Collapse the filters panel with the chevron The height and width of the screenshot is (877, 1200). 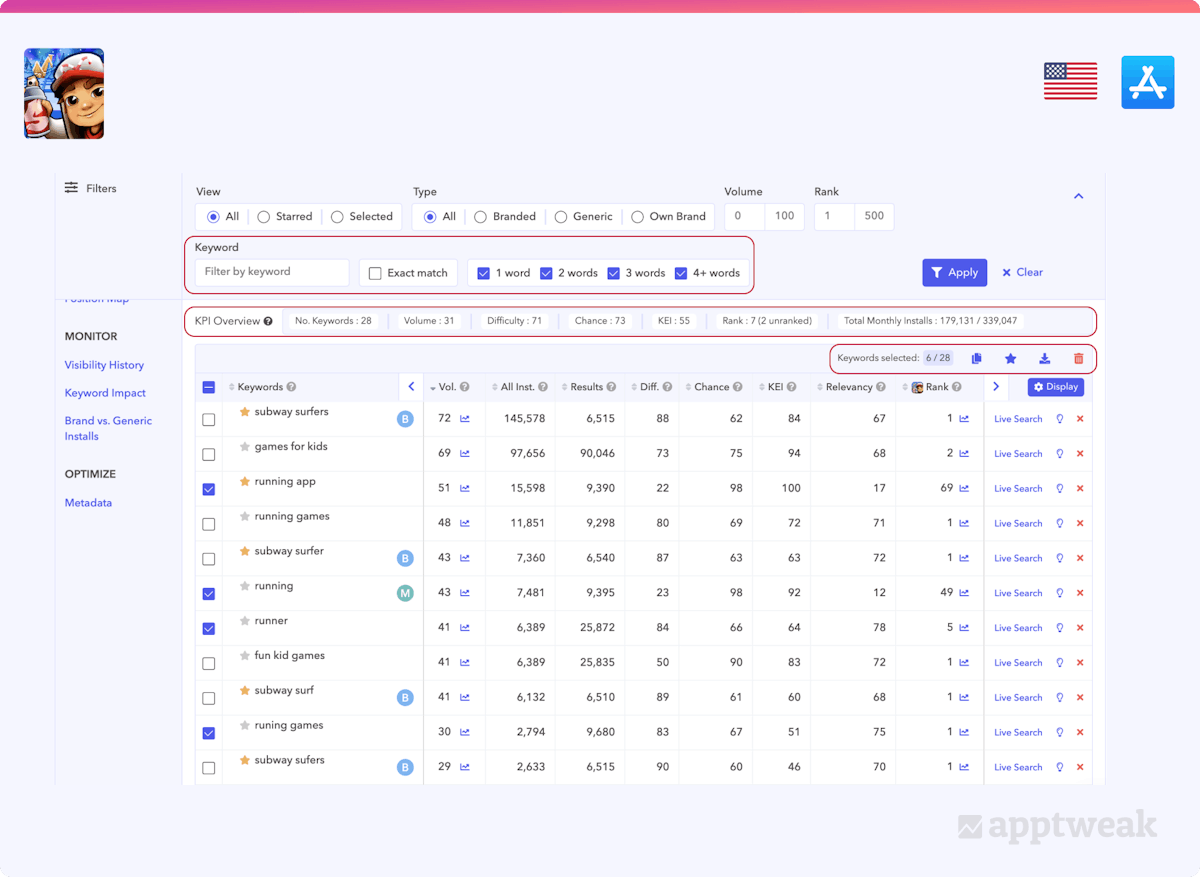point(1078,196)
